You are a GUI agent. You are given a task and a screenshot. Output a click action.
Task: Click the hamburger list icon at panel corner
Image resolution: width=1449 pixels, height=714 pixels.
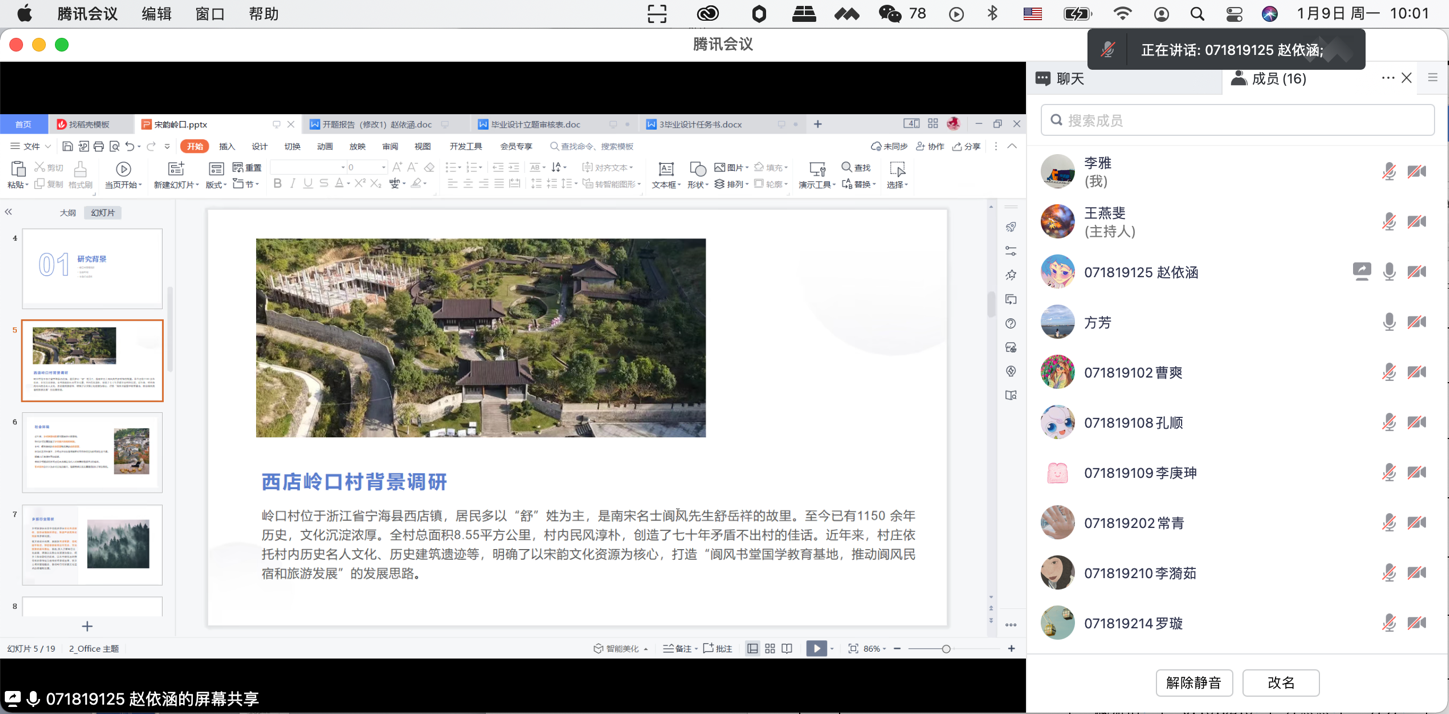1432,78
